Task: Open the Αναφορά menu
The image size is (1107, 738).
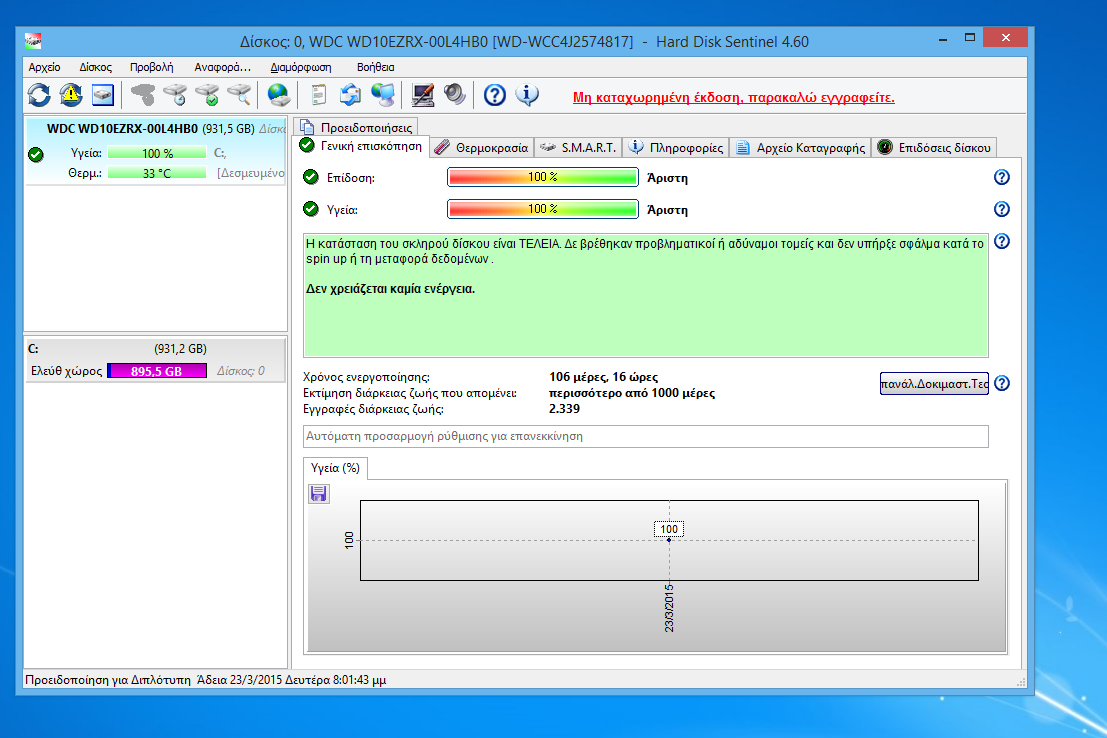Action: point(222,67)
